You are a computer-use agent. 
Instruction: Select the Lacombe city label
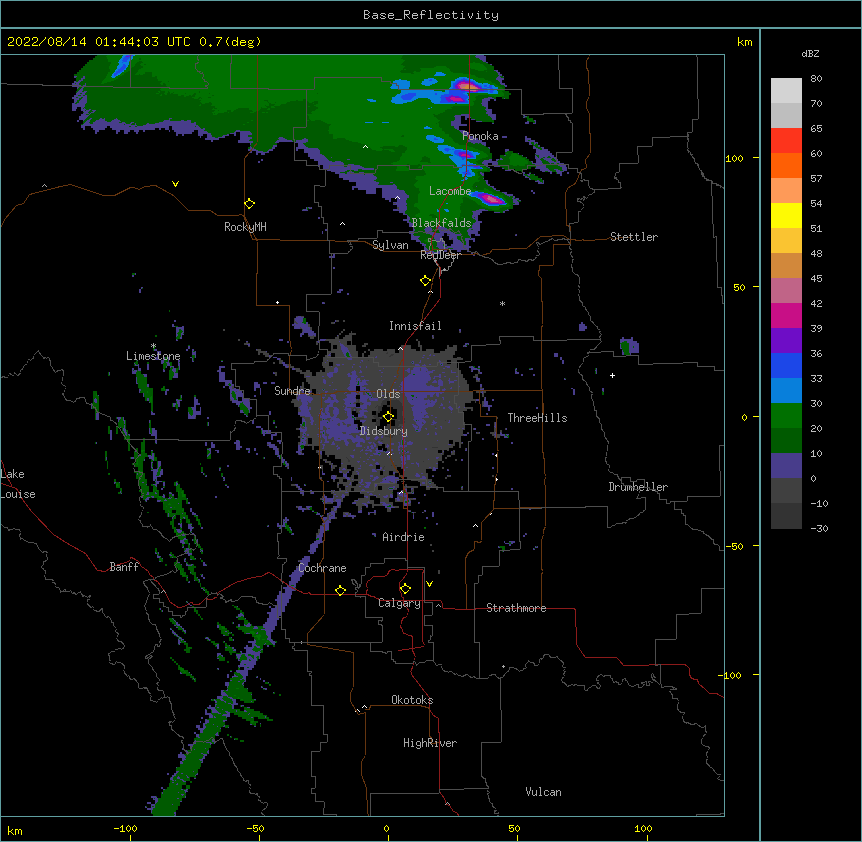pos(450,191)
